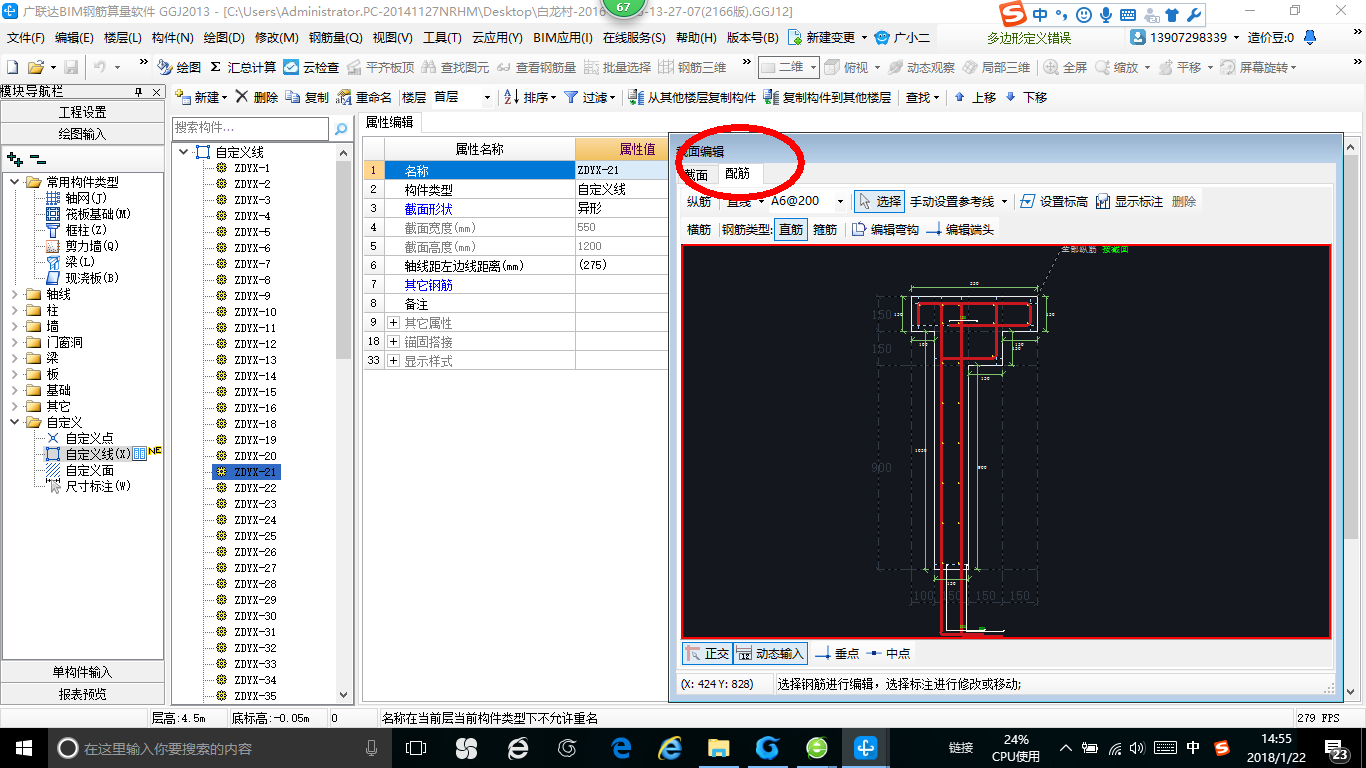Open 报表预览 navigation section
Viewport: 1366px width, 768px height.
click(82, 694)
